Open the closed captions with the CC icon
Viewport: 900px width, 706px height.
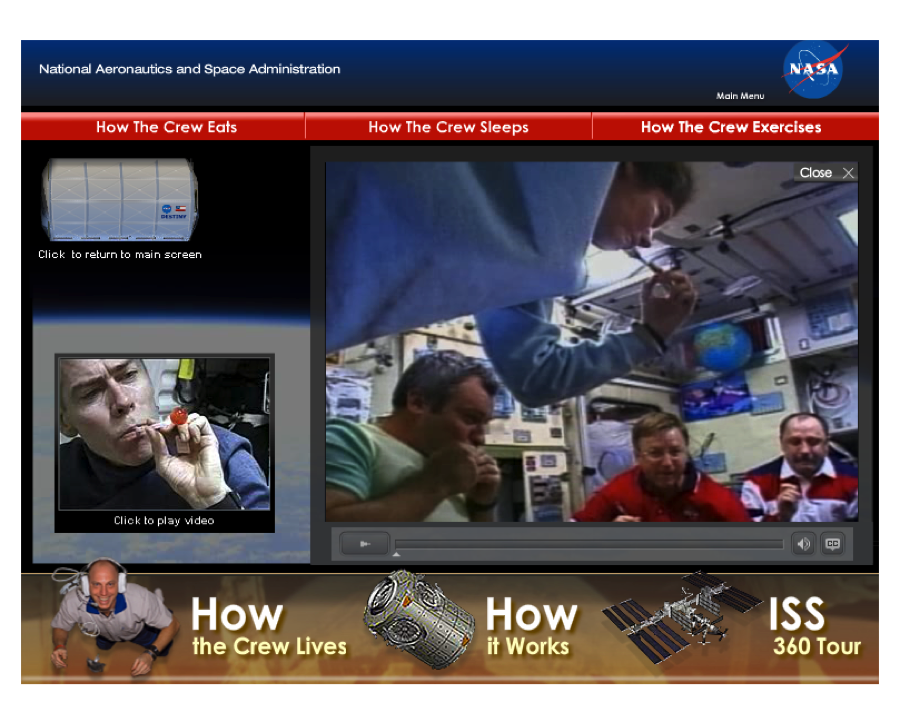(833, 543)
